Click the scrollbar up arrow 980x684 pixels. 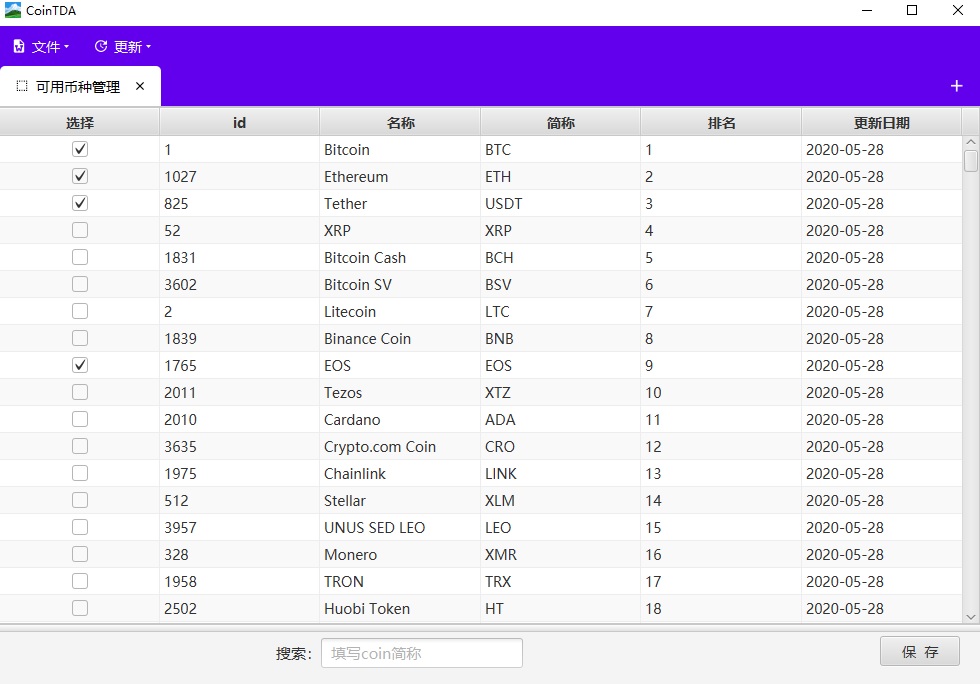(x=971, y=143)
